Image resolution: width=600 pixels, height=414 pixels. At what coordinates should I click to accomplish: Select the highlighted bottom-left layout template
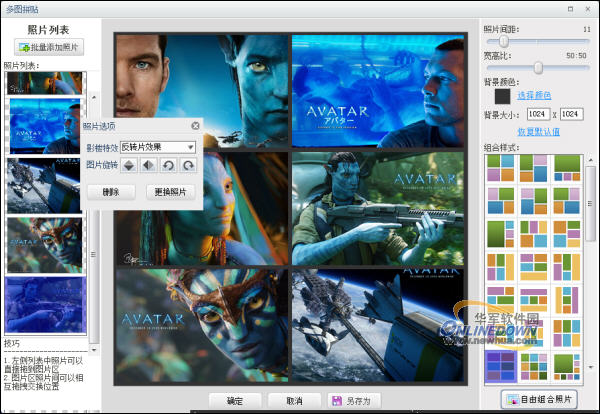tap(499, 366)
